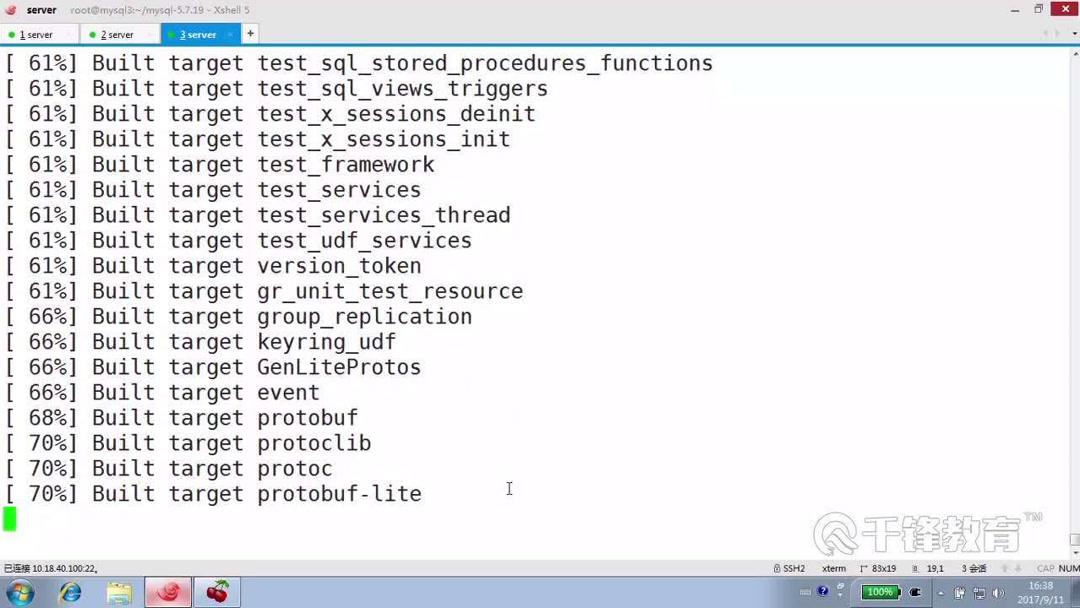Viewport: 1080px width, 608px height.
Task: Show hidden system tray icons
Action: point(940,593)
